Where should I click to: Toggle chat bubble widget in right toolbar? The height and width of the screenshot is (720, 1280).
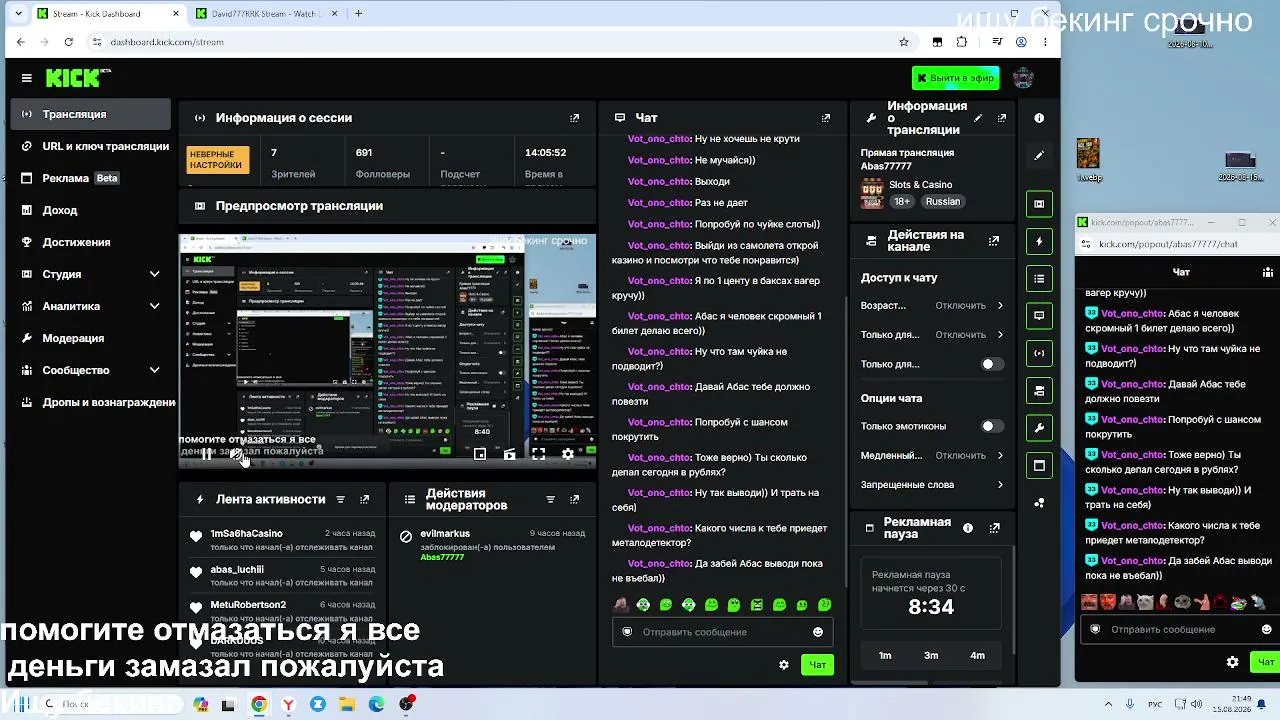(1039, 316)
